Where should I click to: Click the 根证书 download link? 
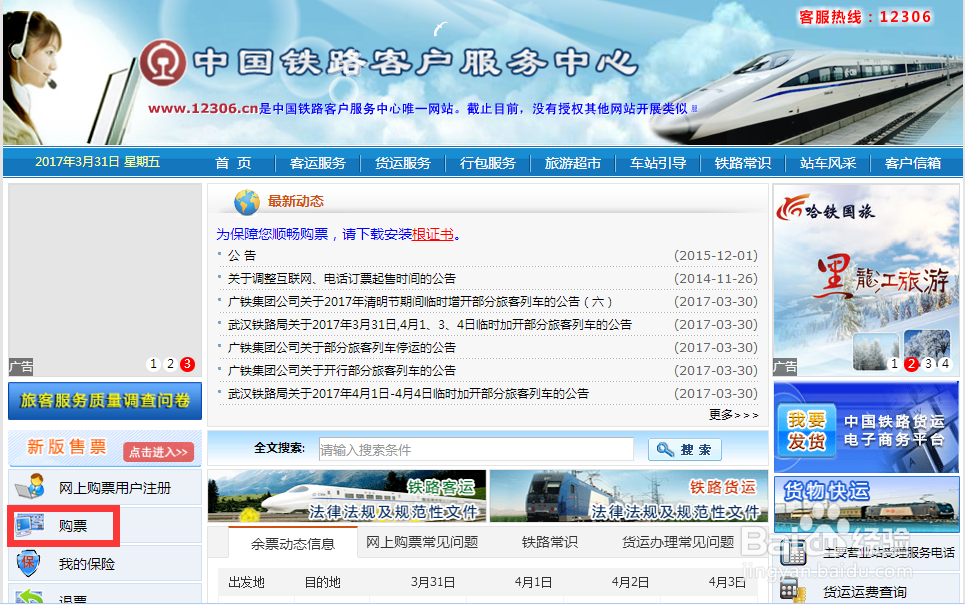pyautogui.click(x=432, y=234)
